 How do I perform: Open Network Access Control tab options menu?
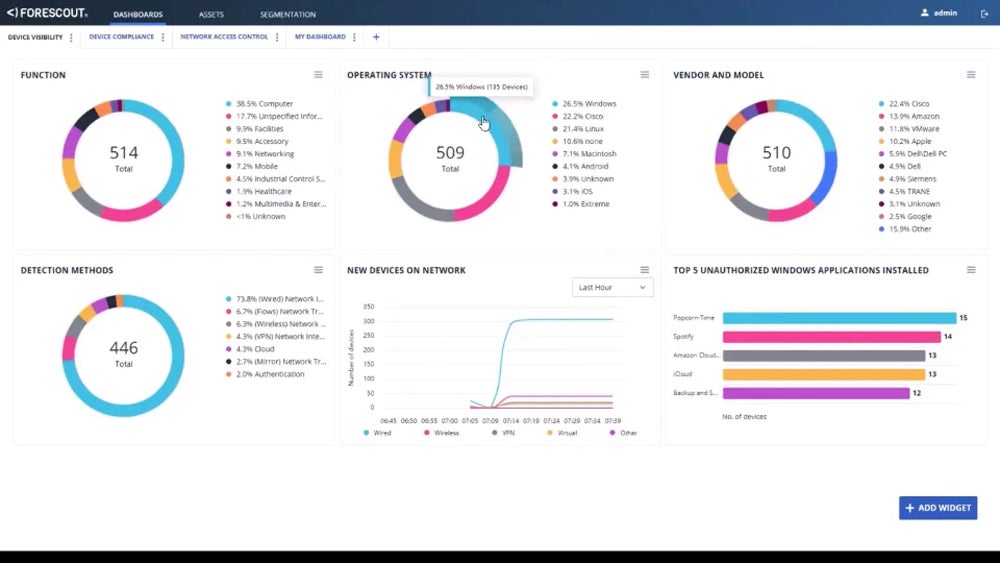(277, 37)
